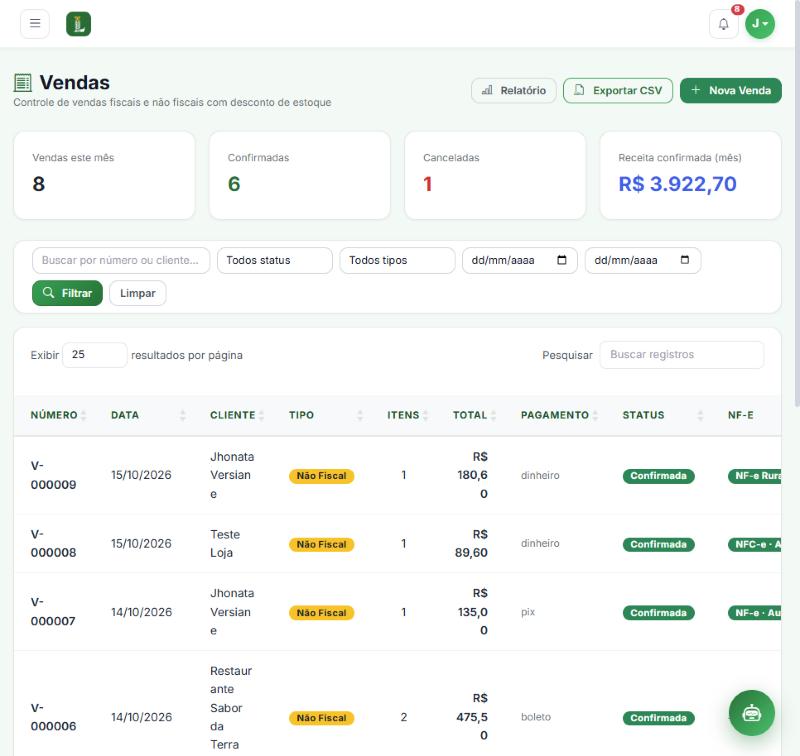Select sale number V-000006
800x756 pixels.
coord(53,717)
